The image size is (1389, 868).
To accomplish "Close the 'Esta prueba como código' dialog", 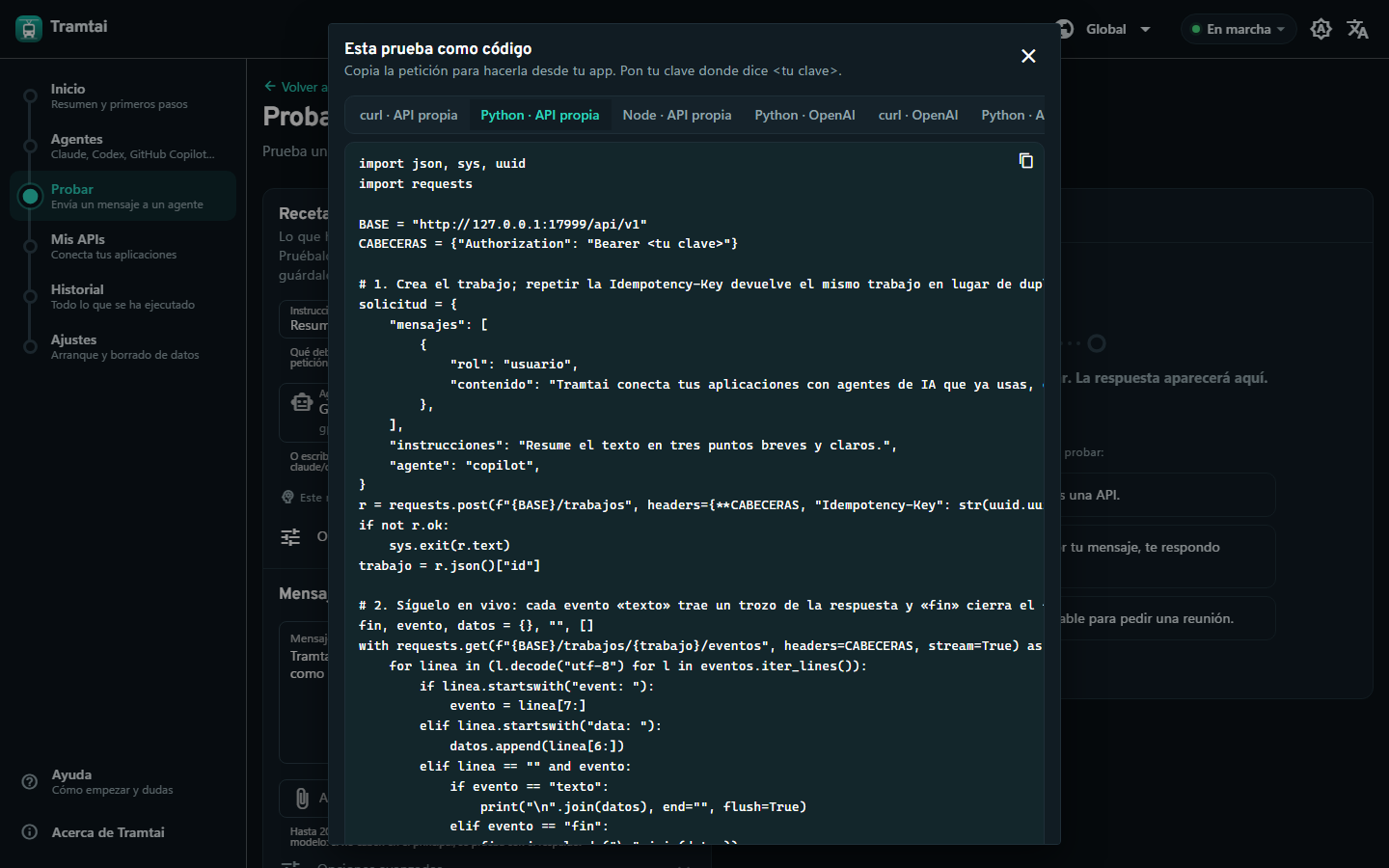I will pos(1028,56).
